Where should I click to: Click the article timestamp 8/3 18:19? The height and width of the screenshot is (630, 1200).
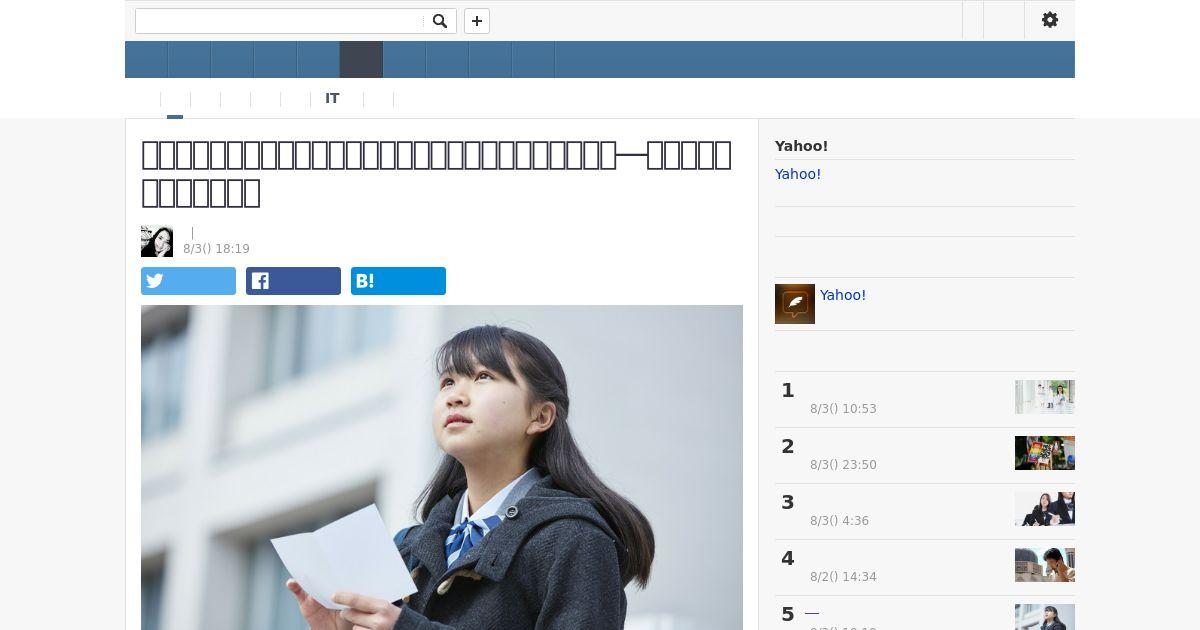216,249
